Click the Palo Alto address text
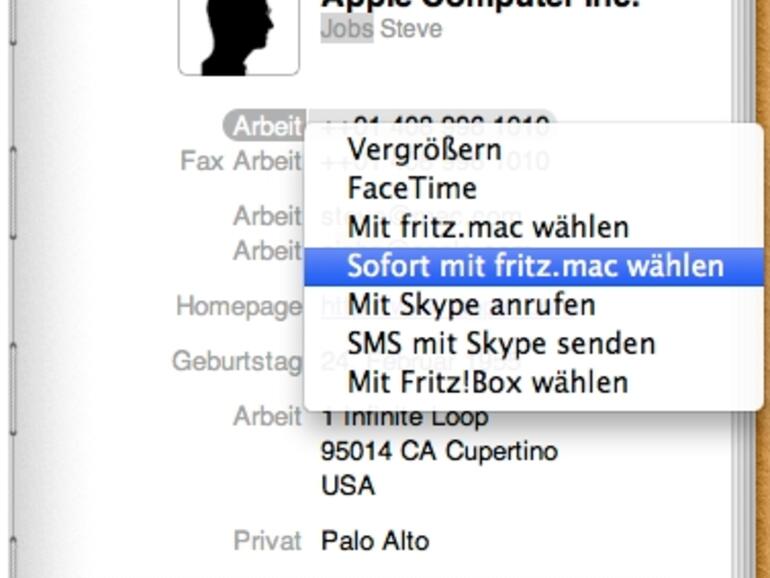Screen dimensions: 770x578 pyautogui.click(x=375, y=541)
